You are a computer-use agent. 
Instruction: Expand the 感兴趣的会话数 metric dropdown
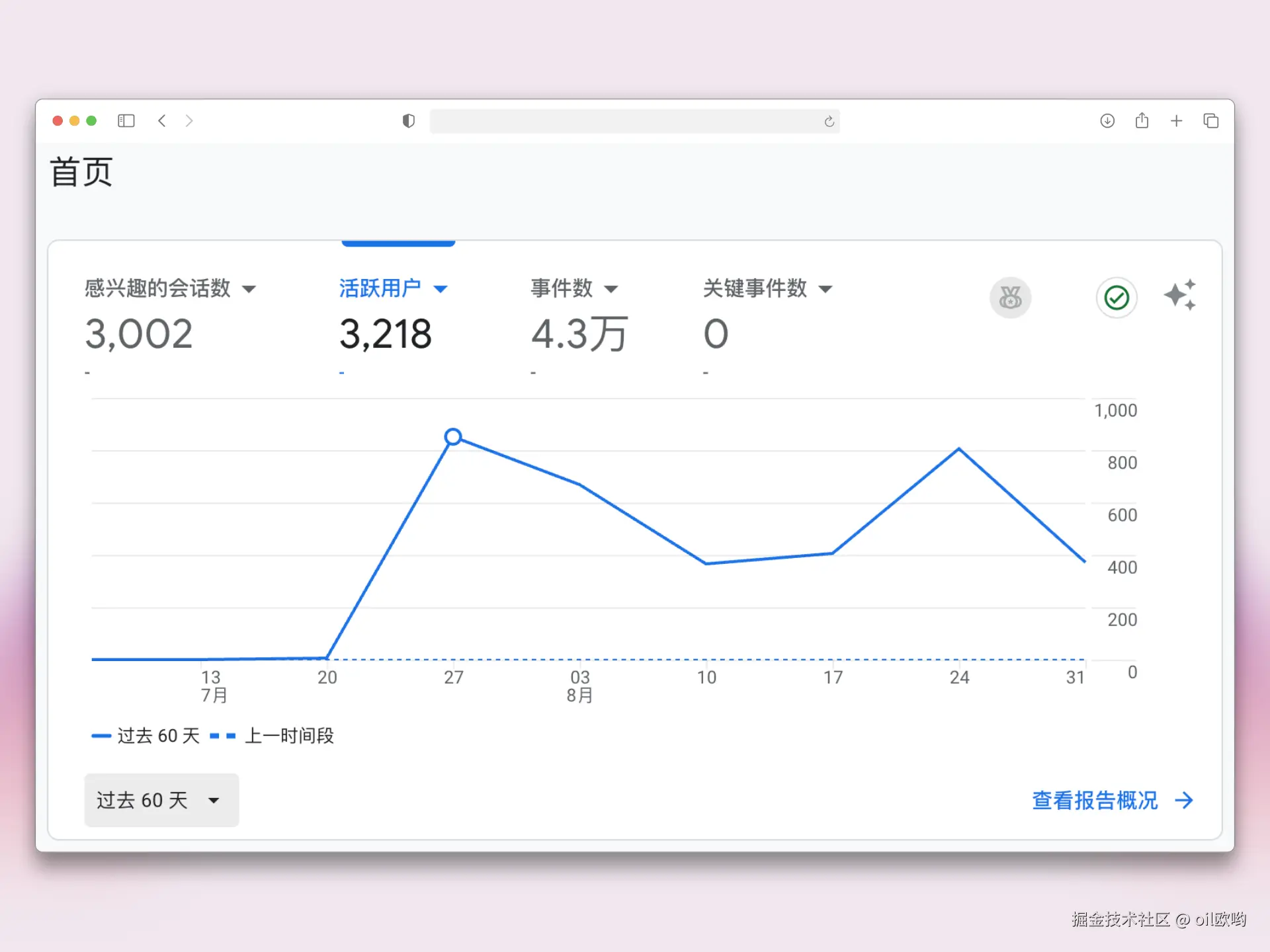[x=249, y=289]
